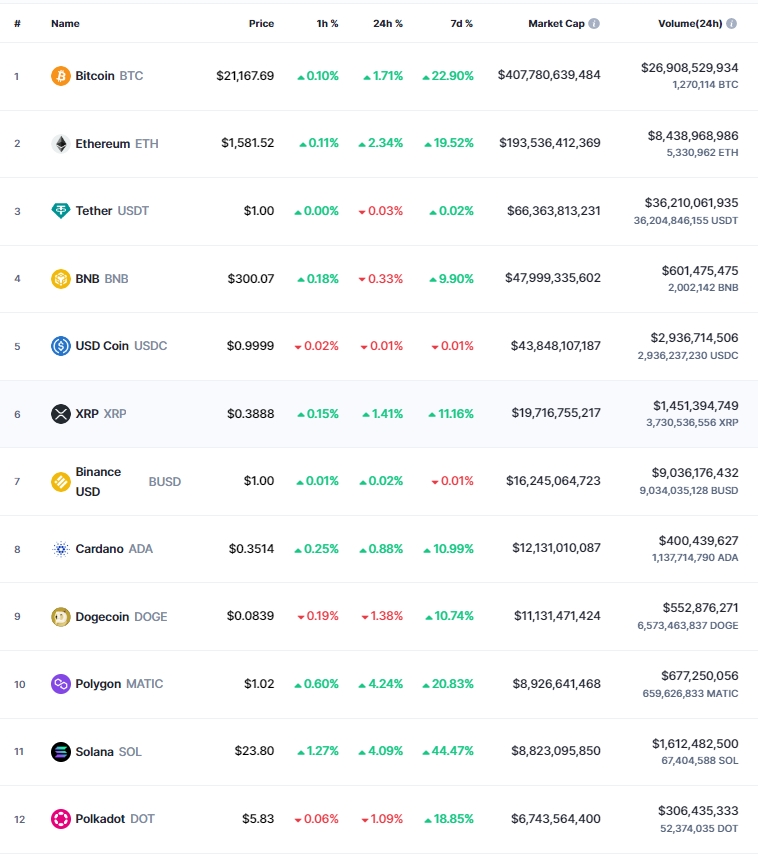758x855 pixels.
Task: Sort by the Name column header
Action: 65,23
